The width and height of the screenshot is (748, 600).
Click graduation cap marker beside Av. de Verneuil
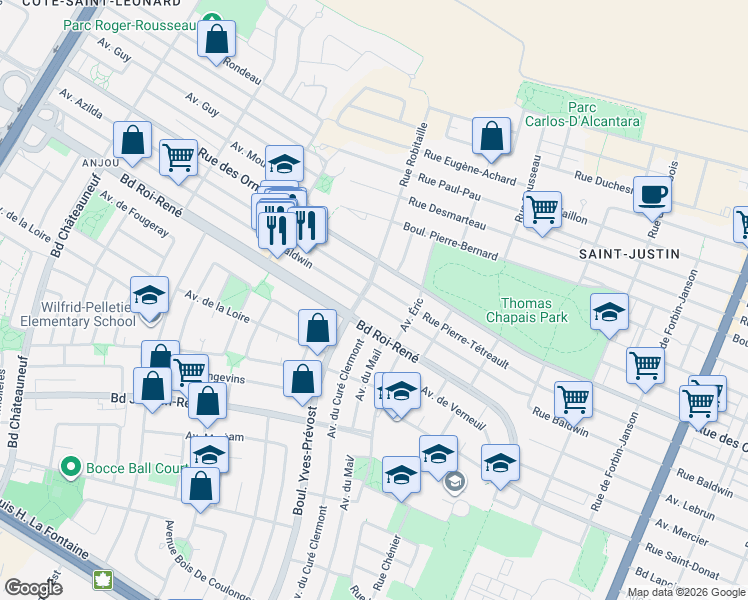click(402, 394)
